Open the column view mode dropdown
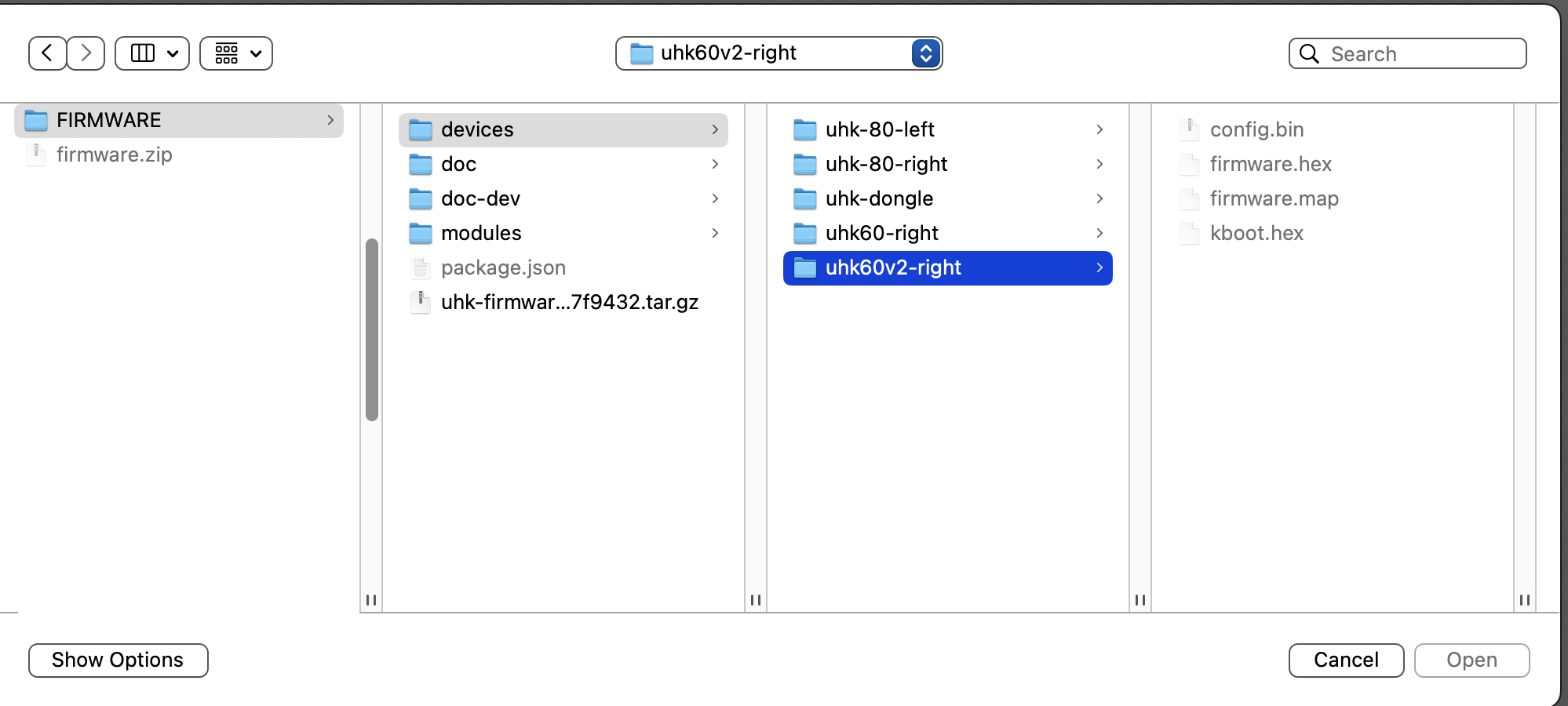Image resolution: width=1568 pixels, height=706 pixels. 152,53
